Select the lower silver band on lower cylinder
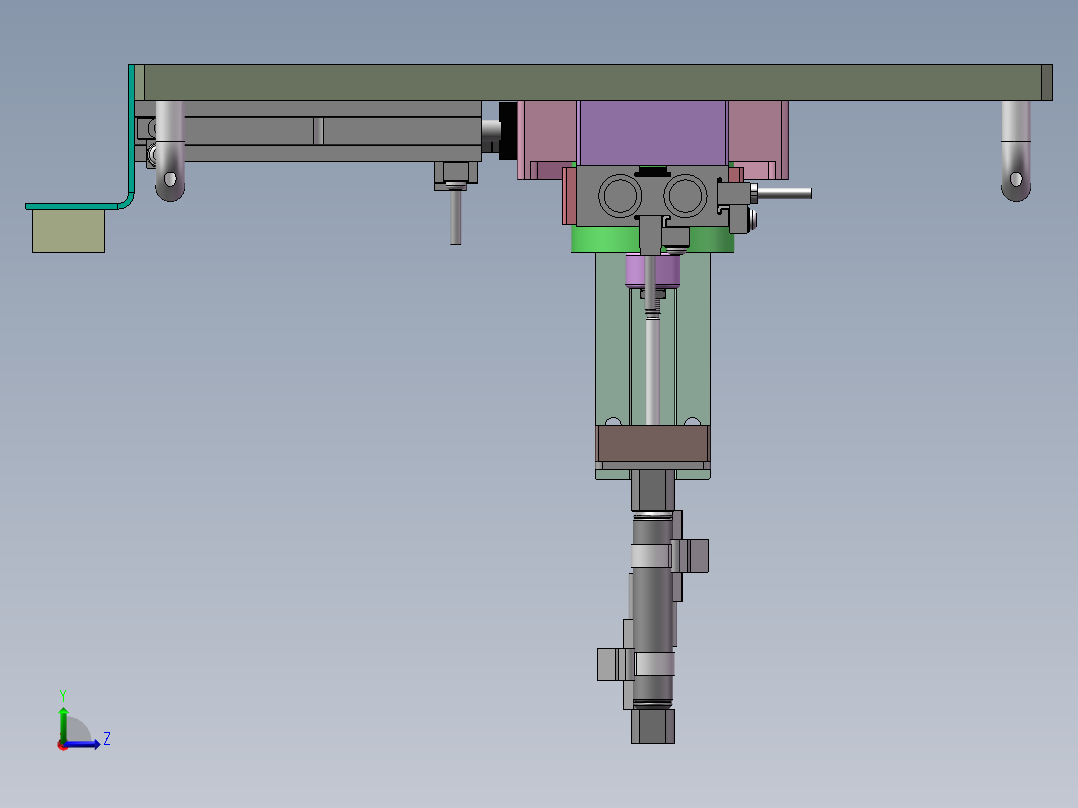 [654, 664]
